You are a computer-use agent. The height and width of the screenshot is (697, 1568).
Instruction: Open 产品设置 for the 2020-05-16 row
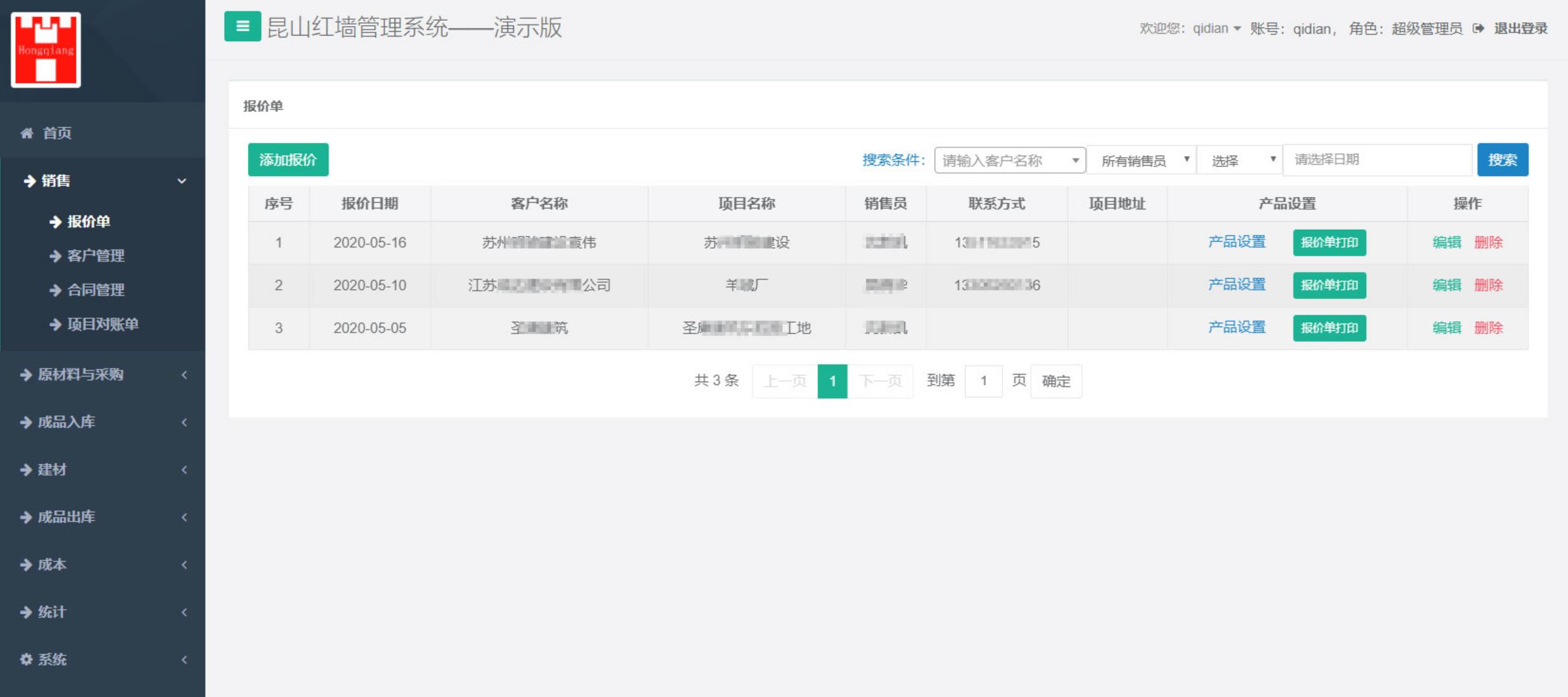[1236, 242]
